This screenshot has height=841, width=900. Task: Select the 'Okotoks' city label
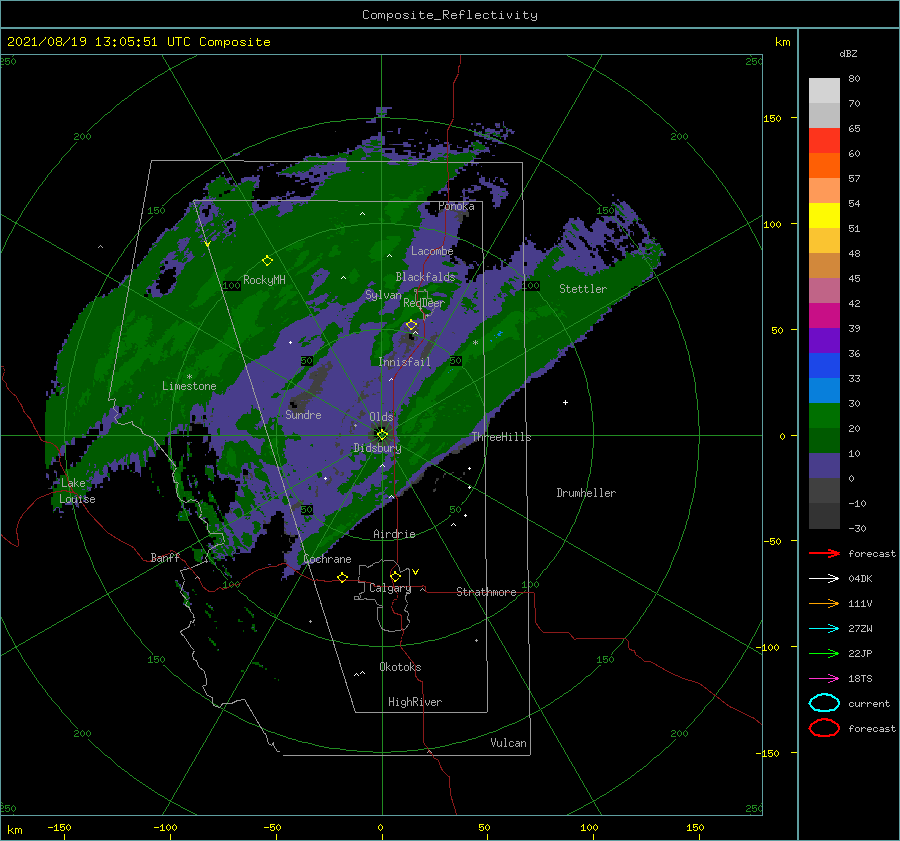point(400,667)
